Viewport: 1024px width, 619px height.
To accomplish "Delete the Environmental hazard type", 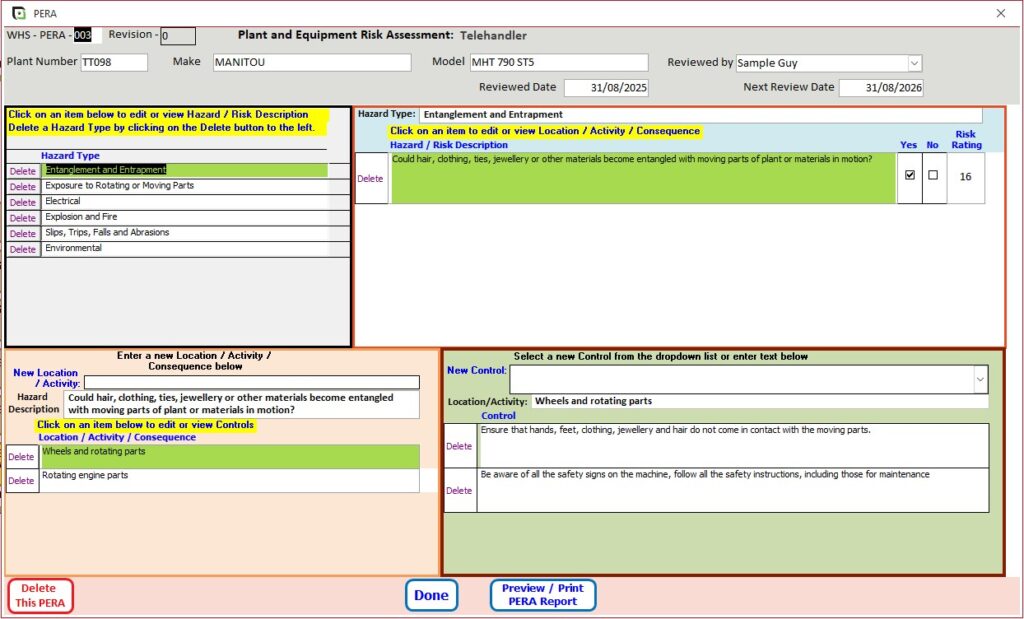I will [21, 248].
